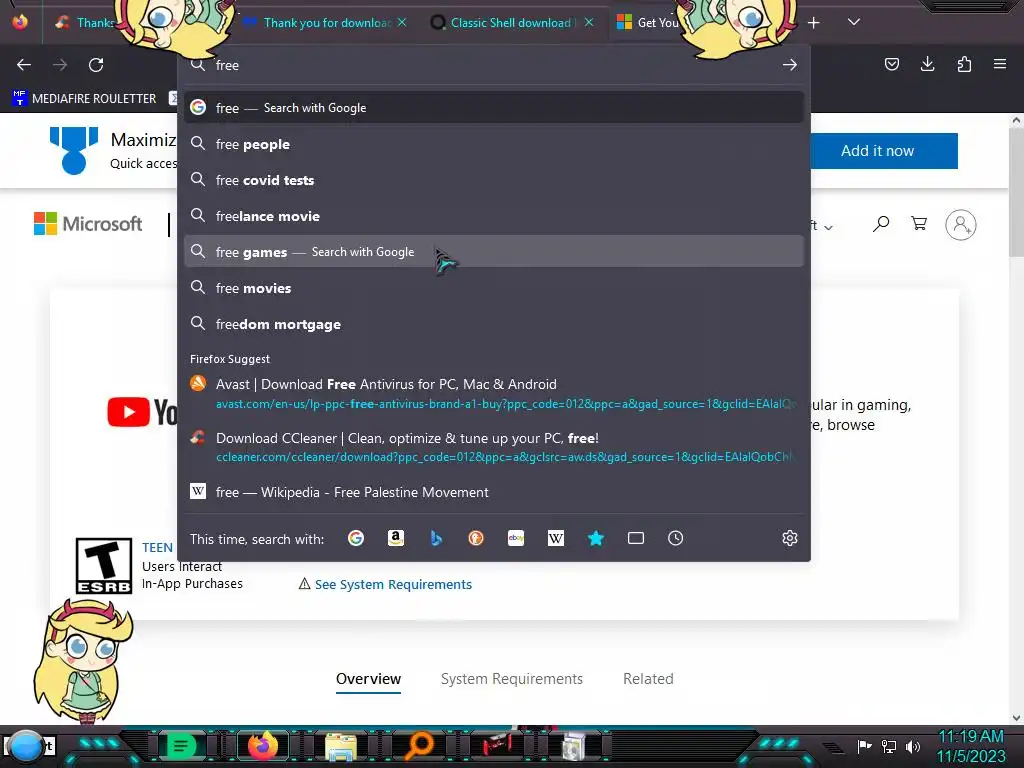Search bookmarks with the star icon

596,538
